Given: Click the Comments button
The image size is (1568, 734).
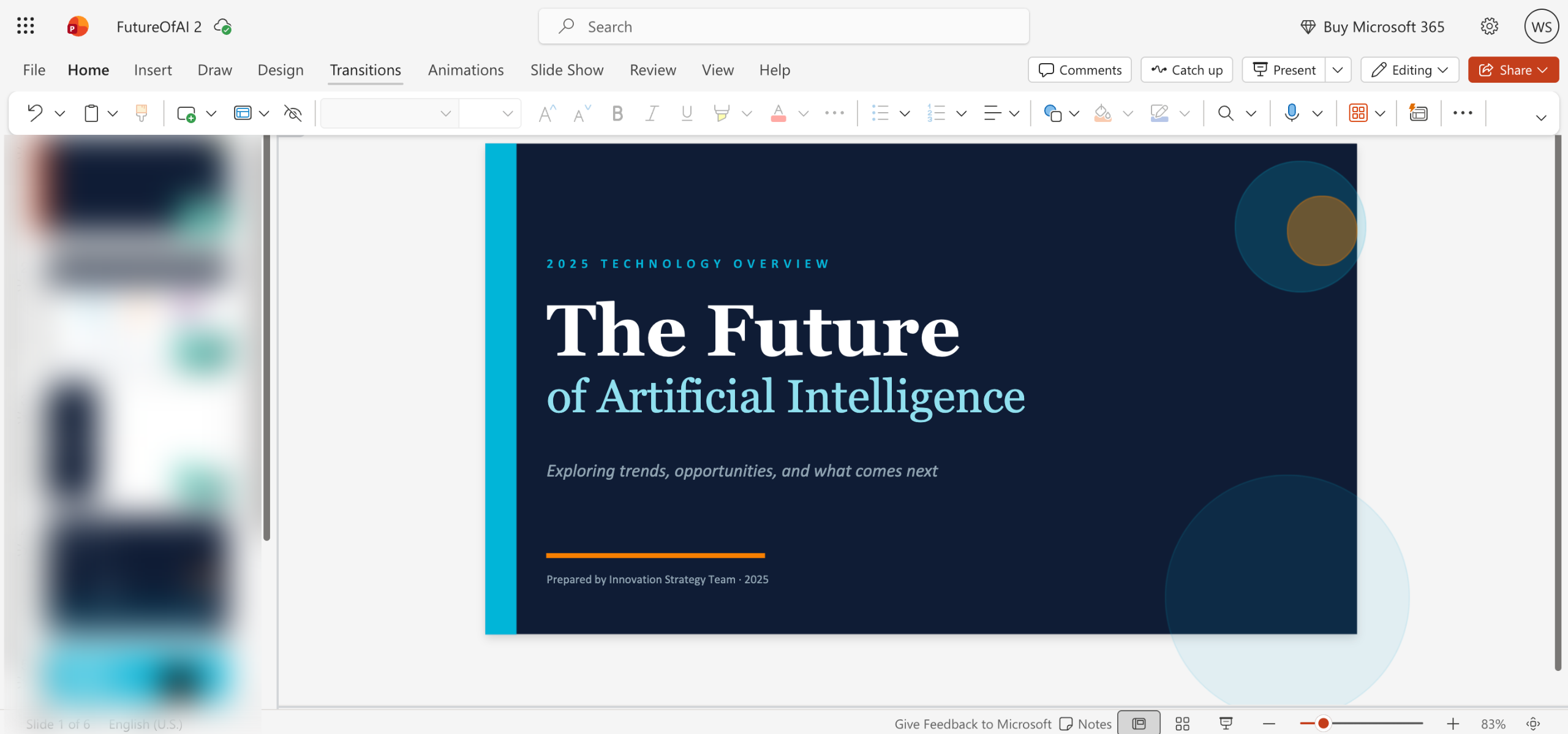Looking at the screenshot, I should point(1080,70).
